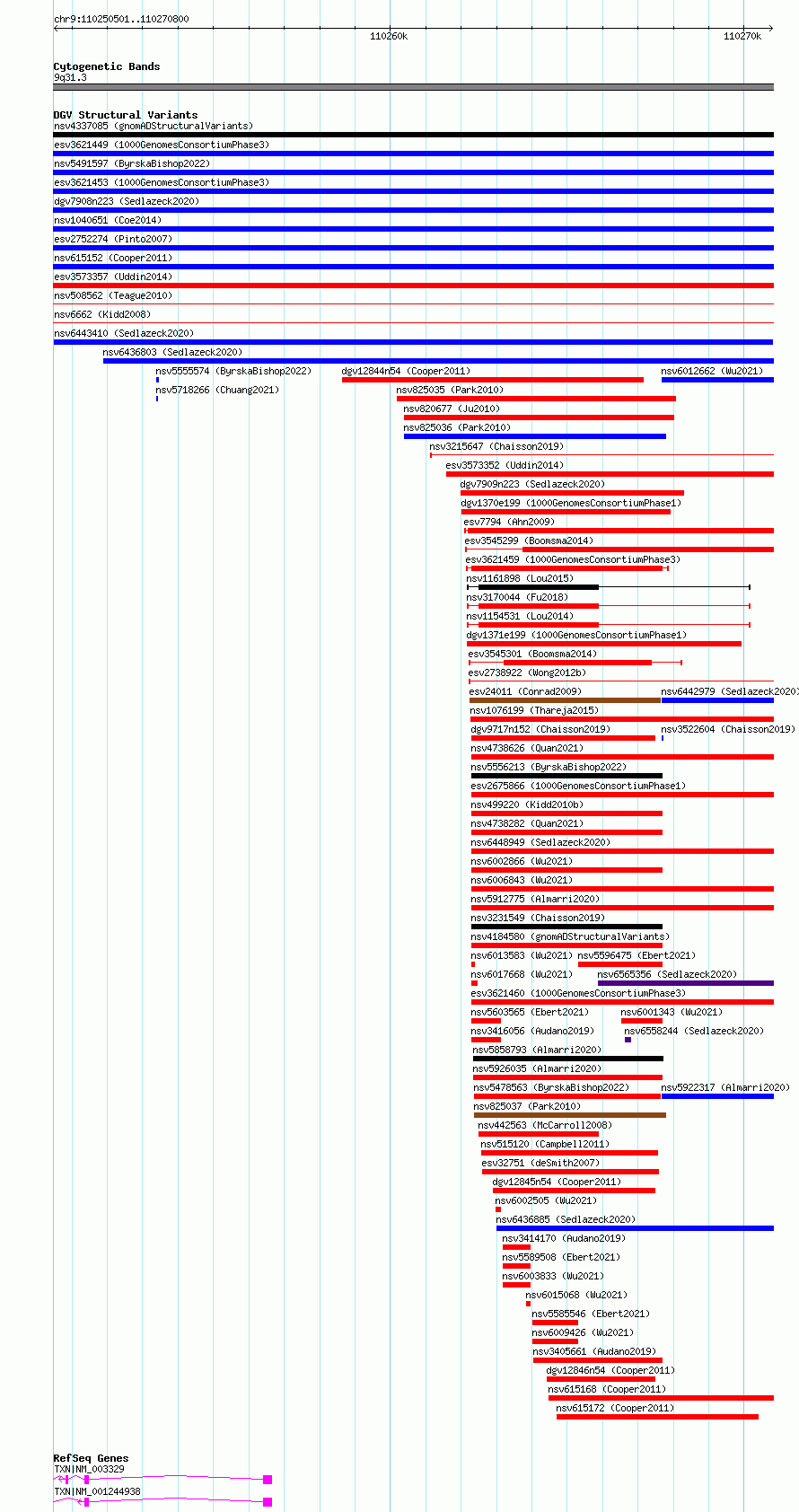Select nsv1154531 Lou2014 label
This screenshot has width=799, height=1512.
(x=520, y=616)
